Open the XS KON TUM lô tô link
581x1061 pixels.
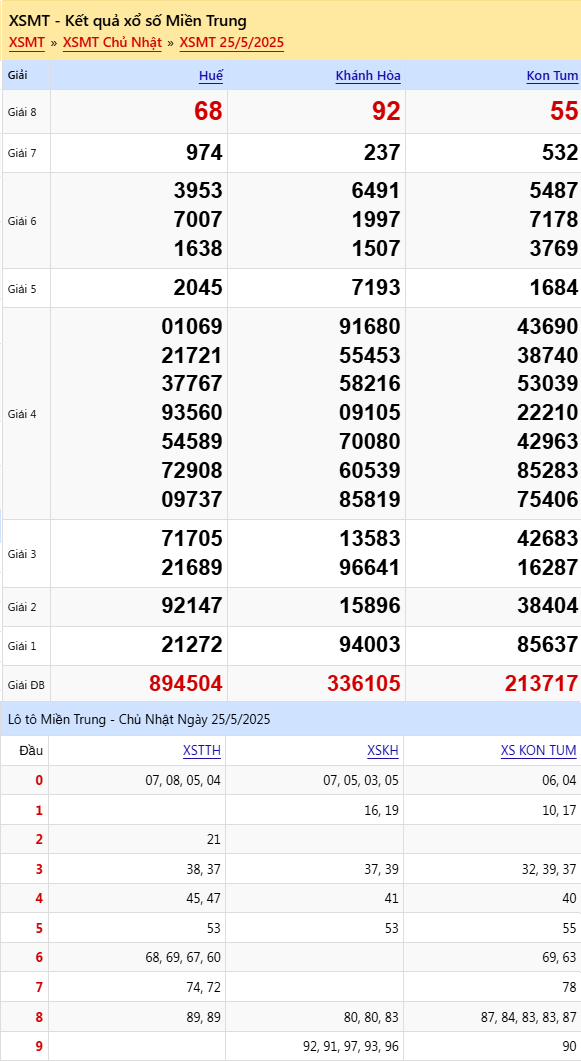point(538,750)
